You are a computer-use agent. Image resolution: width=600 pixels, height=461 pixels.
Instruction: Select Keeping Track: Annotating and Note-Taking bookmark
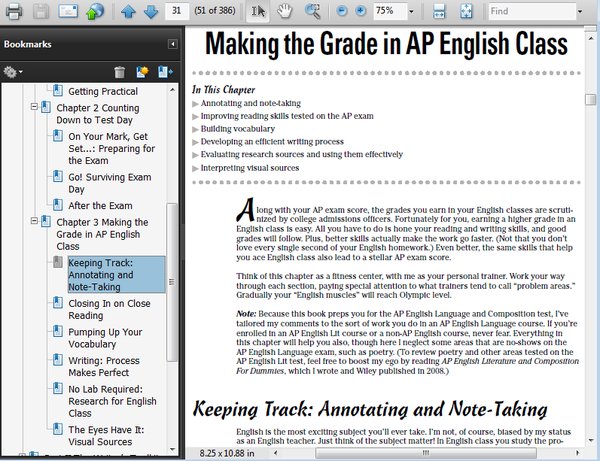click(x=116, y=275)
